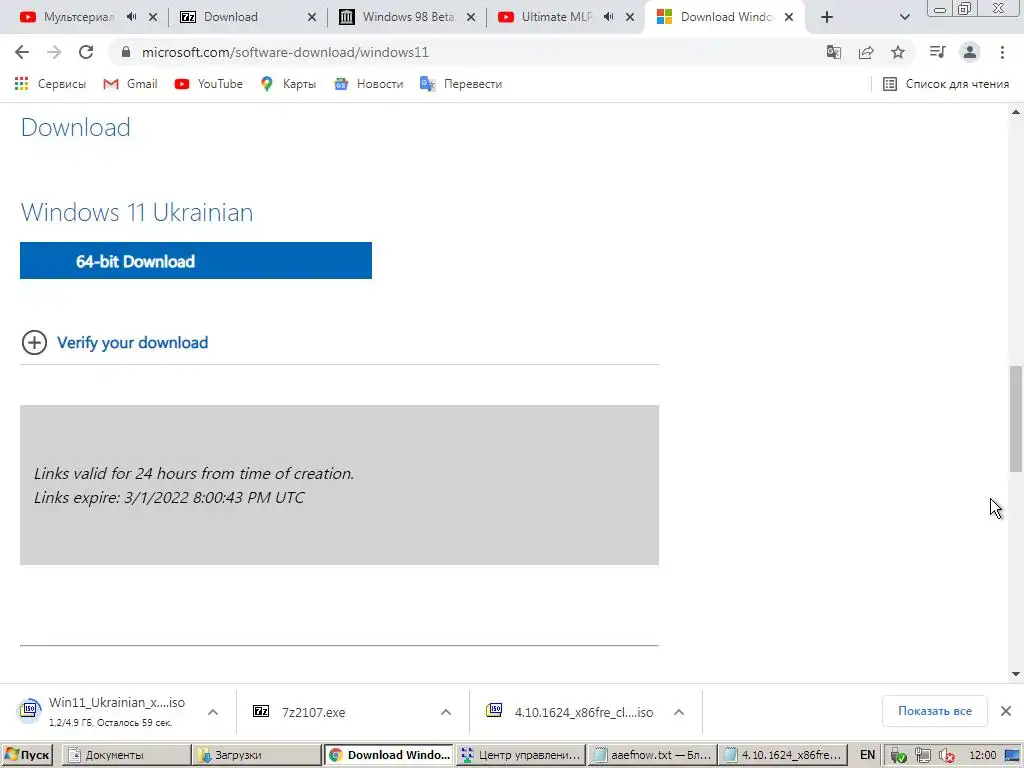Mute the Ultimate MLP tab audio icon
Image resolution: width=1024 pixels, height=768 pixels.
(609, 17)
